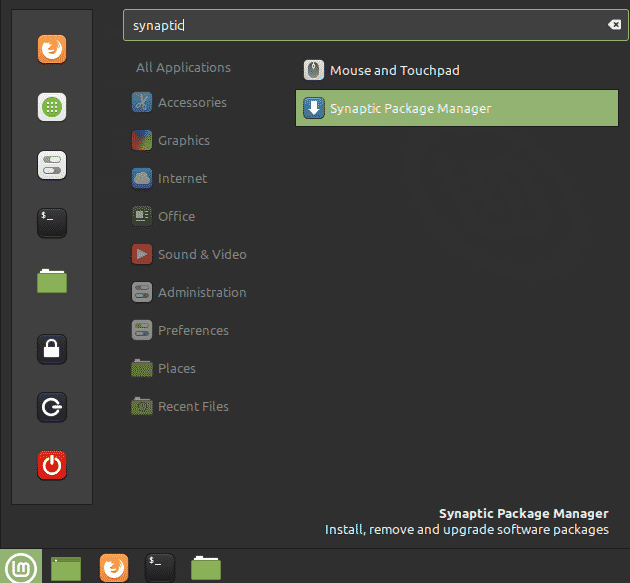Click the Graphics category icon
Image resolution: width=630 pixels, height=583 pixels.
(142, 140)
